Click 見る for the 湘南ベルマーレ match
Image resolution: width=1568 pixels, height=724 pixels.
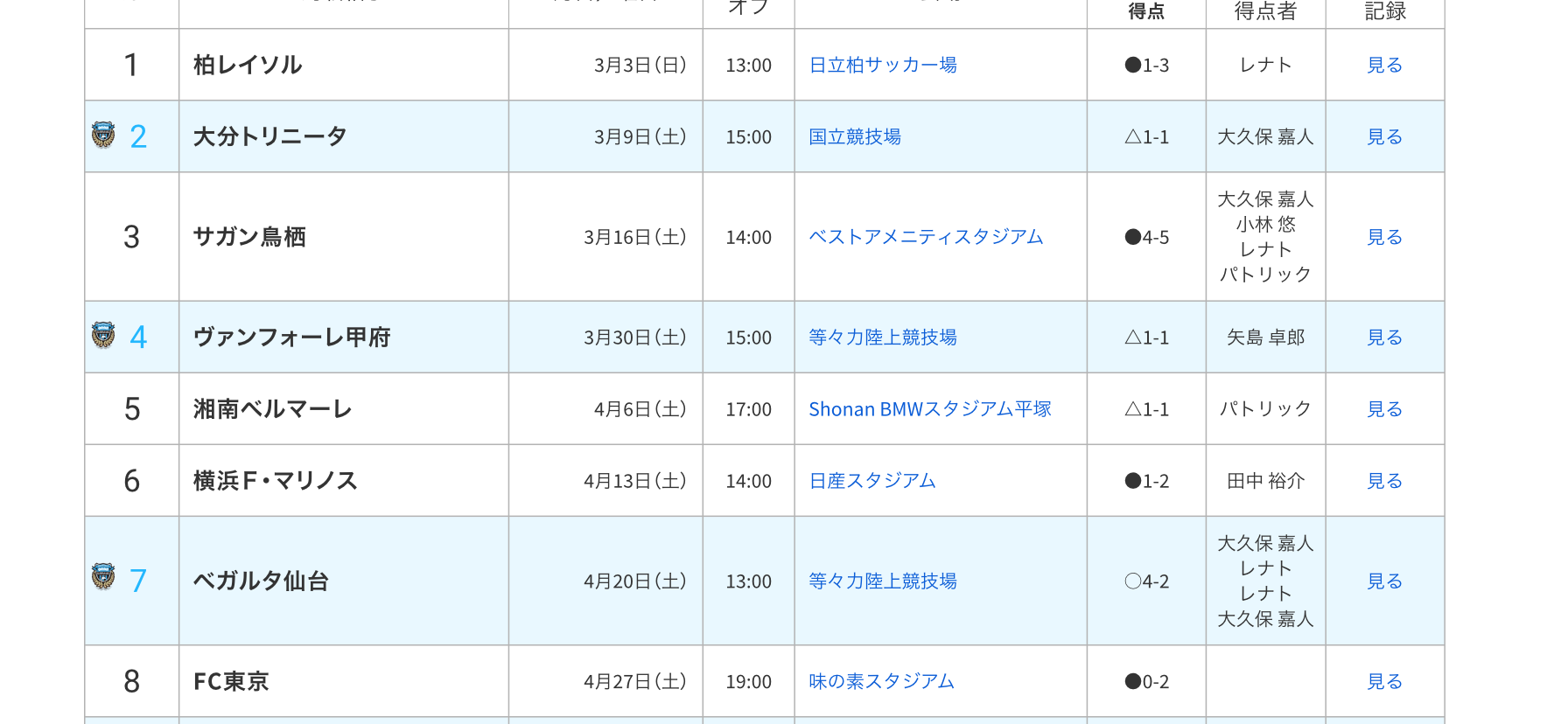1384,409
